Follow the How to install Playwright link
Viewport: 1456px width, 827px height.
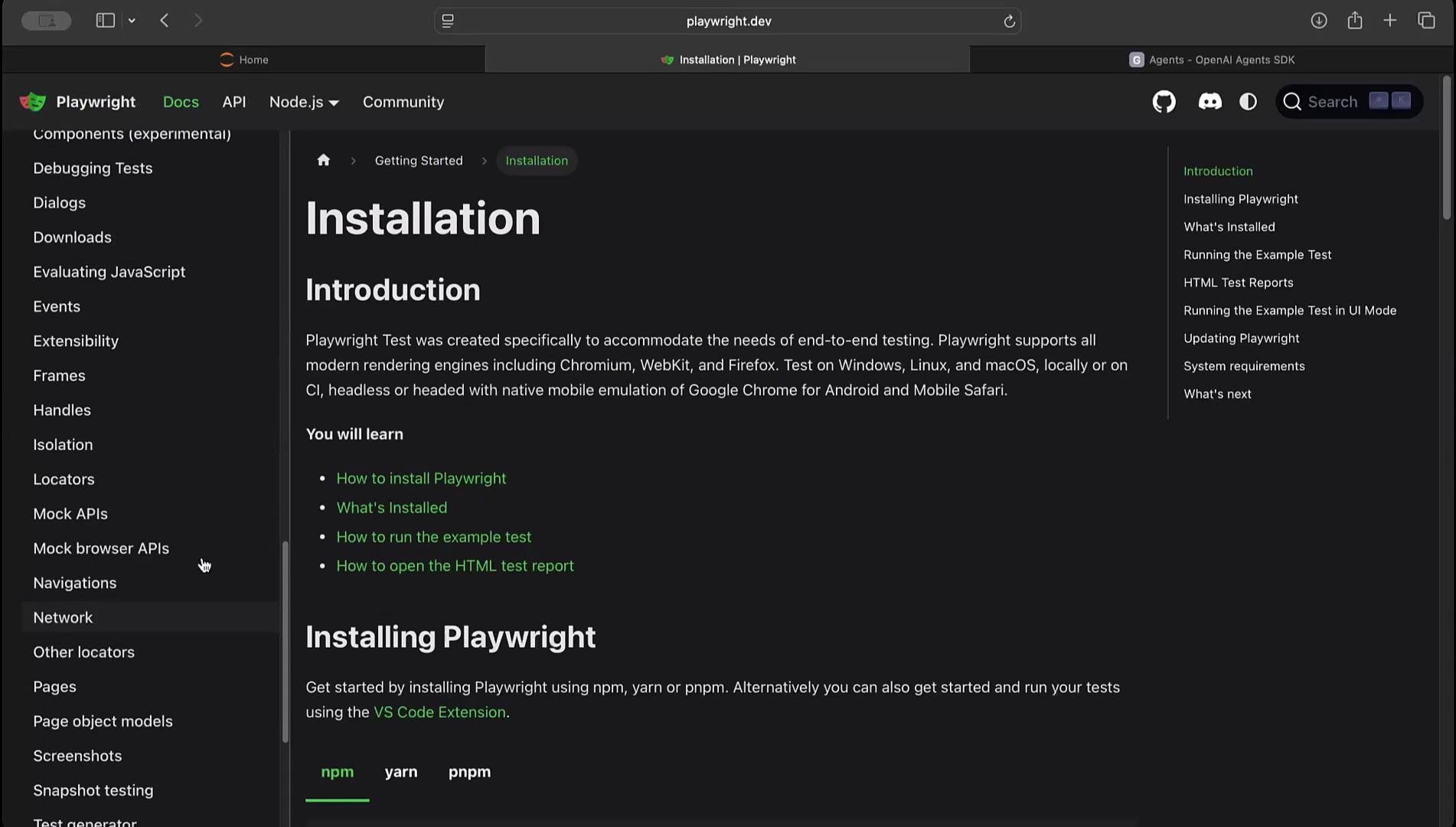click(421, 479)
